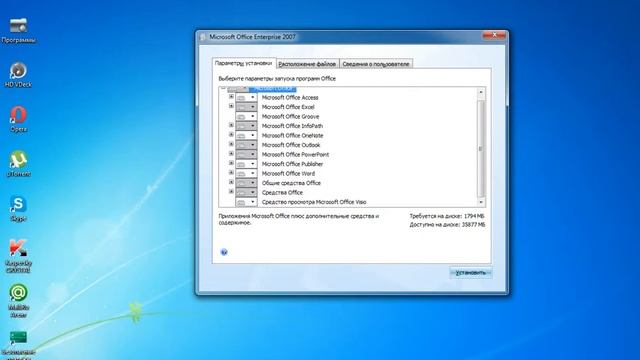Open install-option dropdown for Средства Office
Viewport: 640px width, 360px height.
(x=246, y=192)
